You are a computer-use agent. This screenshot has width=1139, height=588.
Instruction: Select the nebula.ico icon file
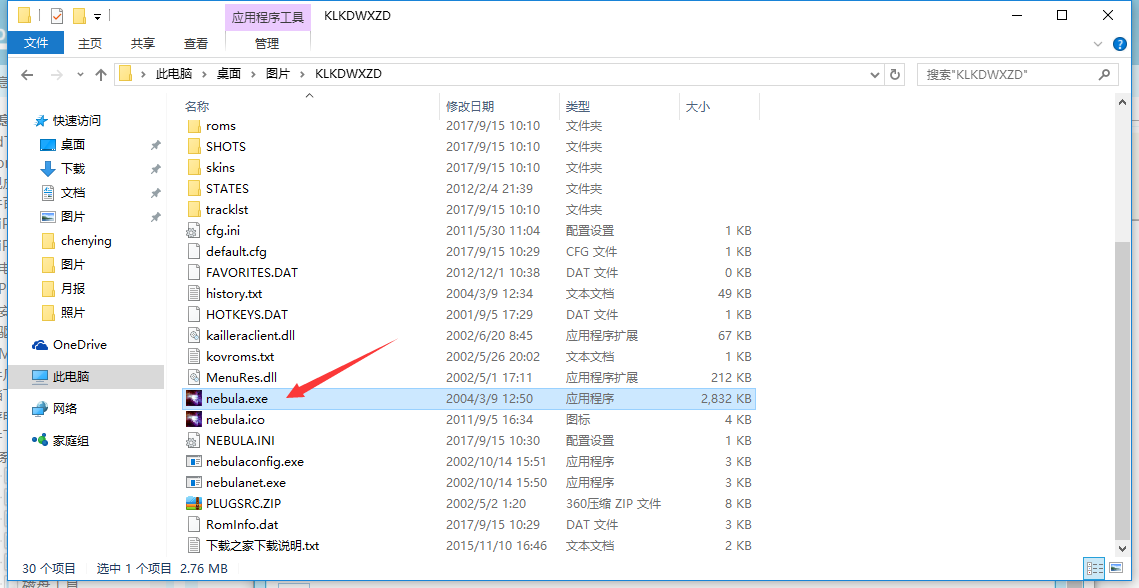(235, 419)
